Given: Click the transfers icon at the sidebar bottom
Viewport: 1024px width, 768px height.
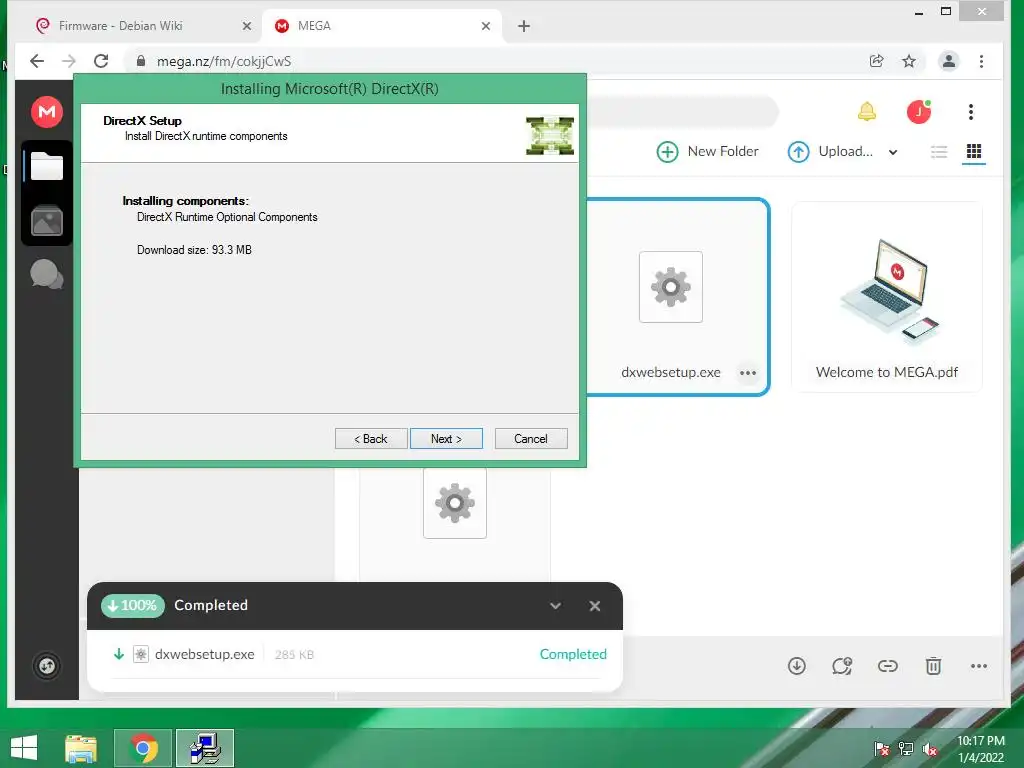Looking at the screenshot, I should click(x=47, y=666).
